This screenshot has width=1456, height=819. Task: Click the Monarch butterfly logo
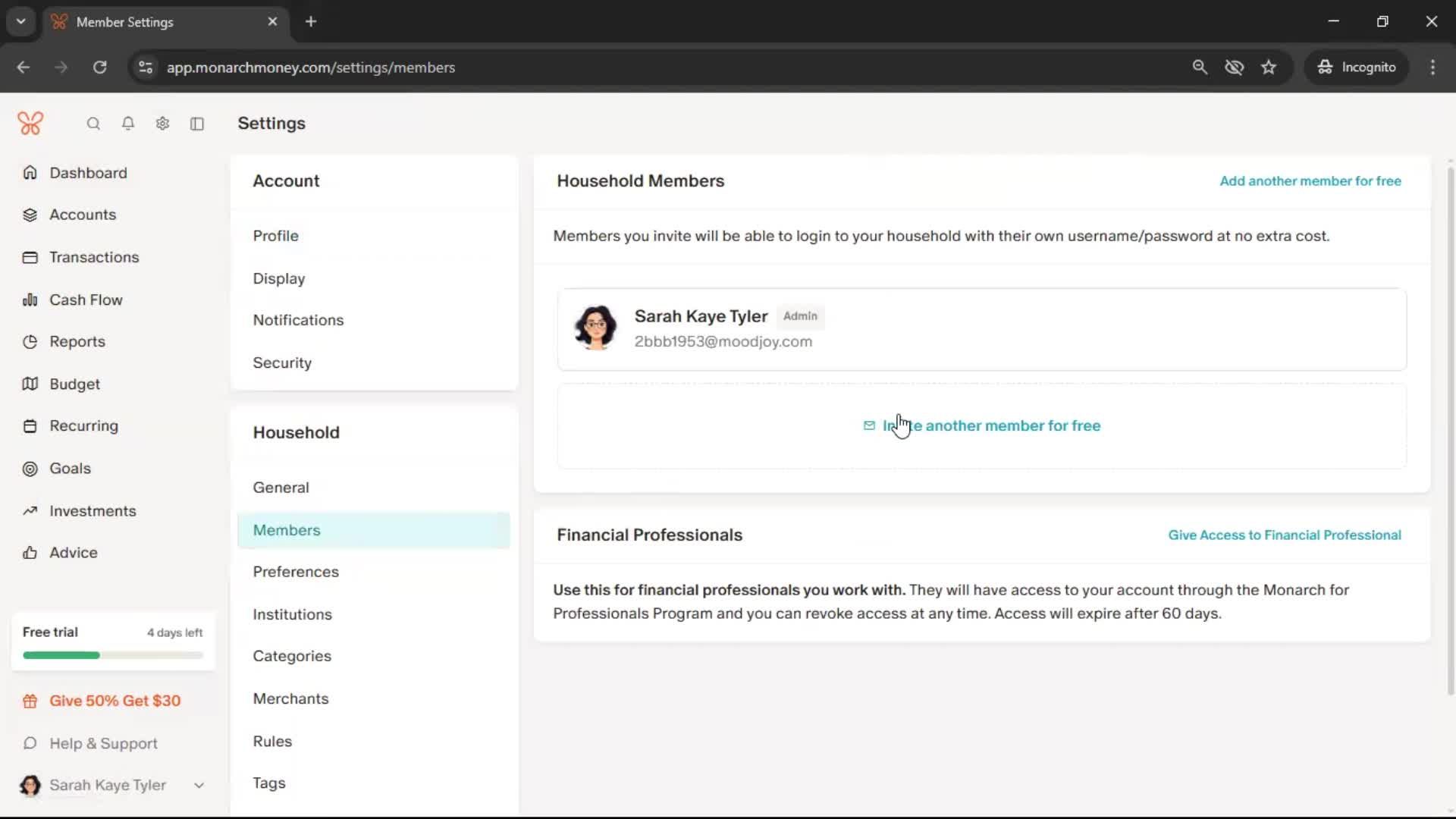[x=30, y=123]
